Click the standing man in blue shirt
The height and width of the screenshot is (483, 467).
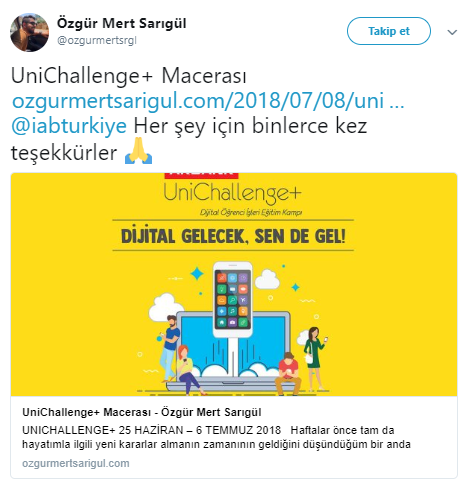(169, 347)
